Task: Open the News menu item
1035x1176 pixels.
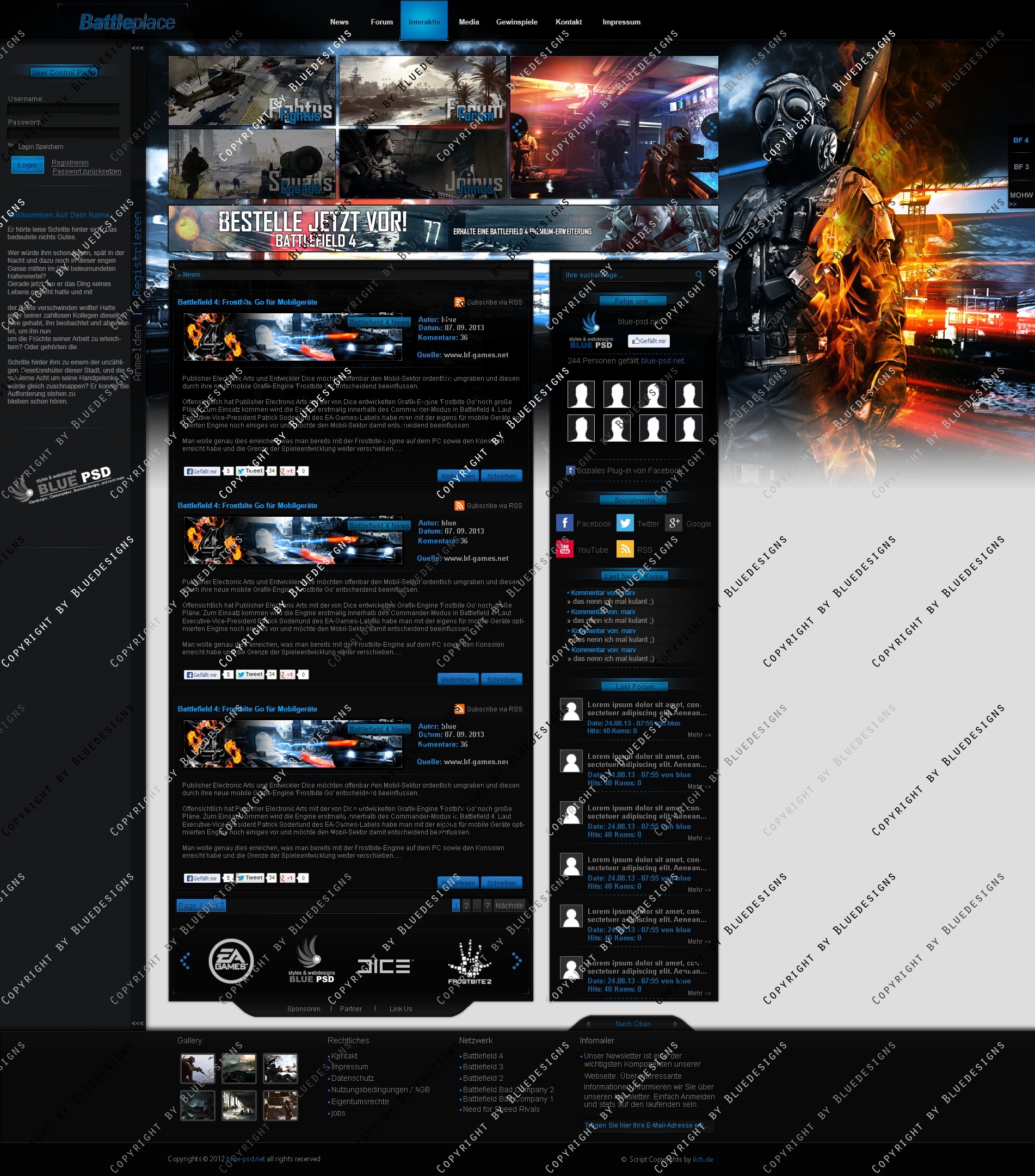Action: 339,22
